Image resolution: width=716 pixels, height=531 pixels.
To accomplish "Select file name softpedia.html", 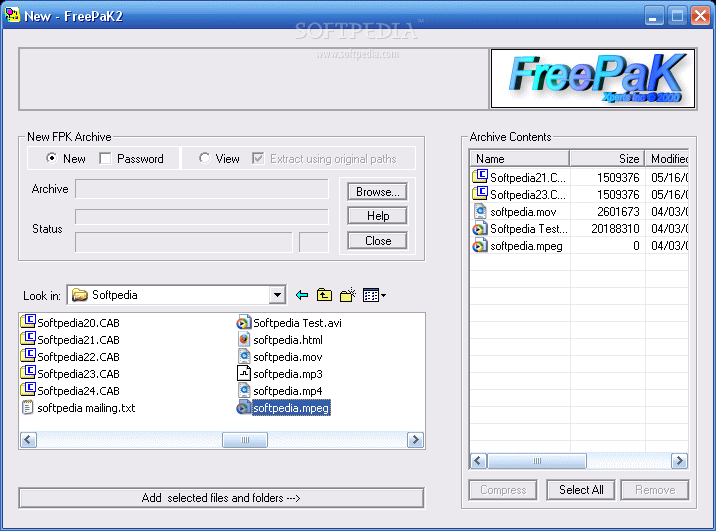I will (288, 340).
